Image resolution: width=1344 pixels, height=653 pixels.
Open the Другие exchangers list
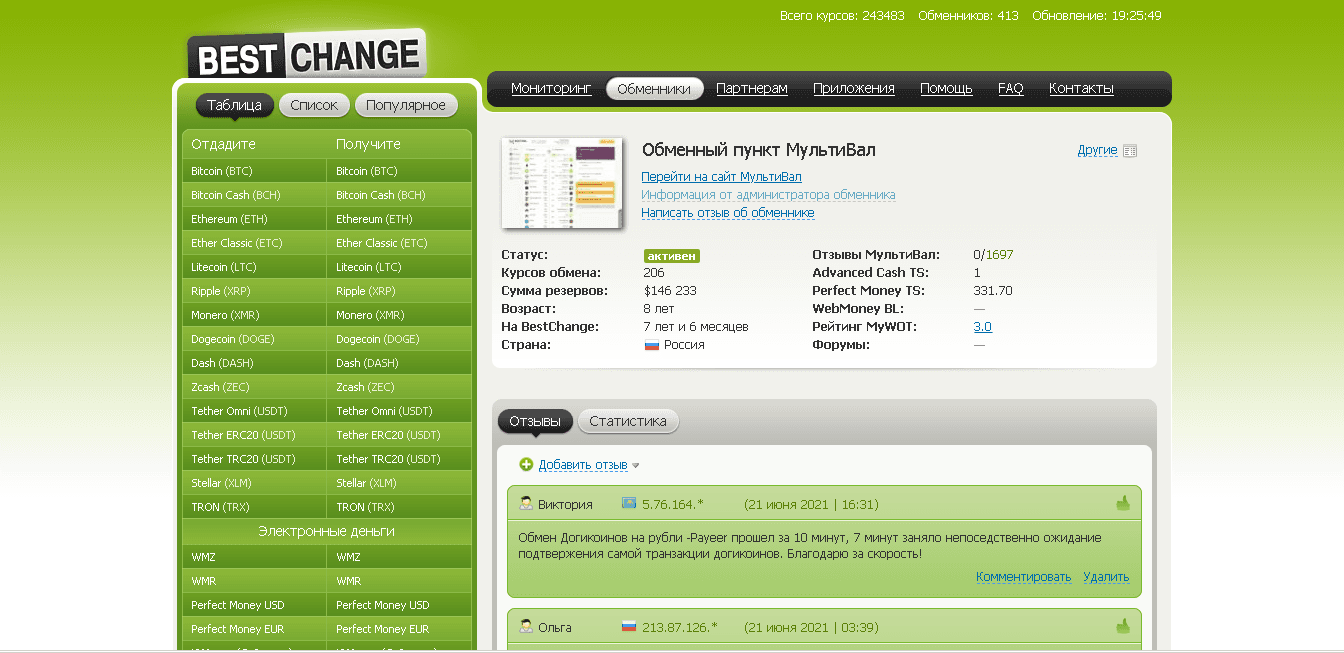(1097, 150)
